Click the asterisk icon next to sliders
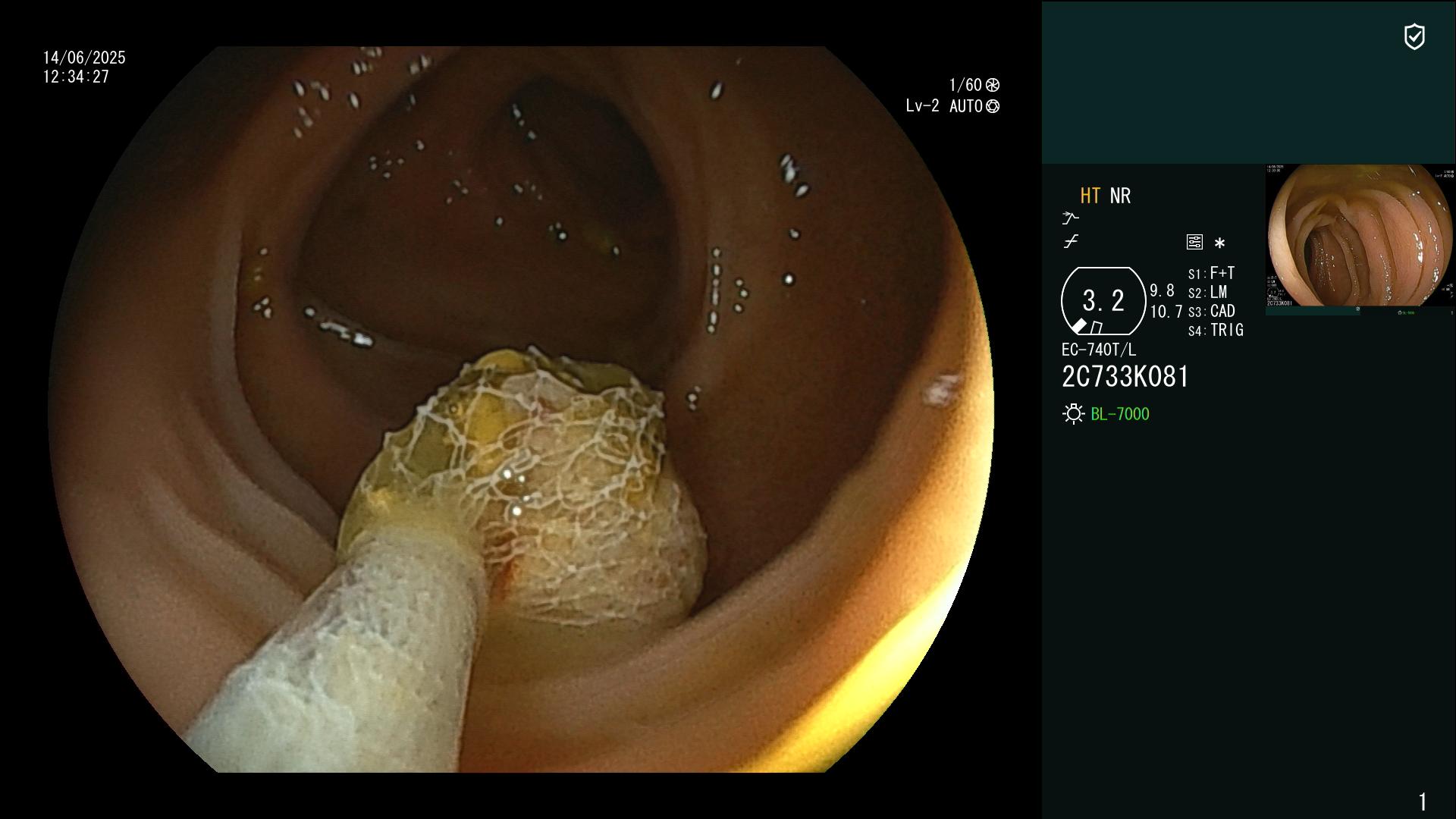Viewport: 1456px width, 819px height. [1219, 243]
